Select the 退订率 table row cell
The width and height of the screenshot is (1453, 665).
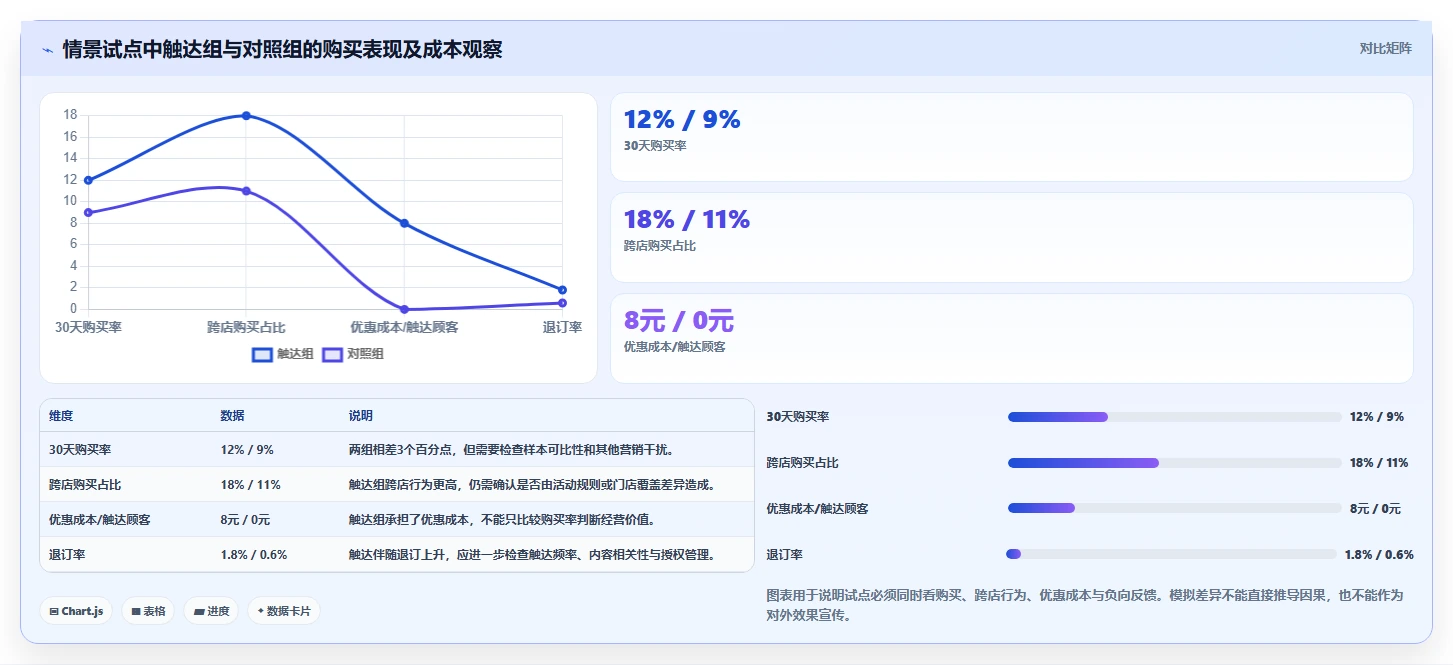(68, 555)
